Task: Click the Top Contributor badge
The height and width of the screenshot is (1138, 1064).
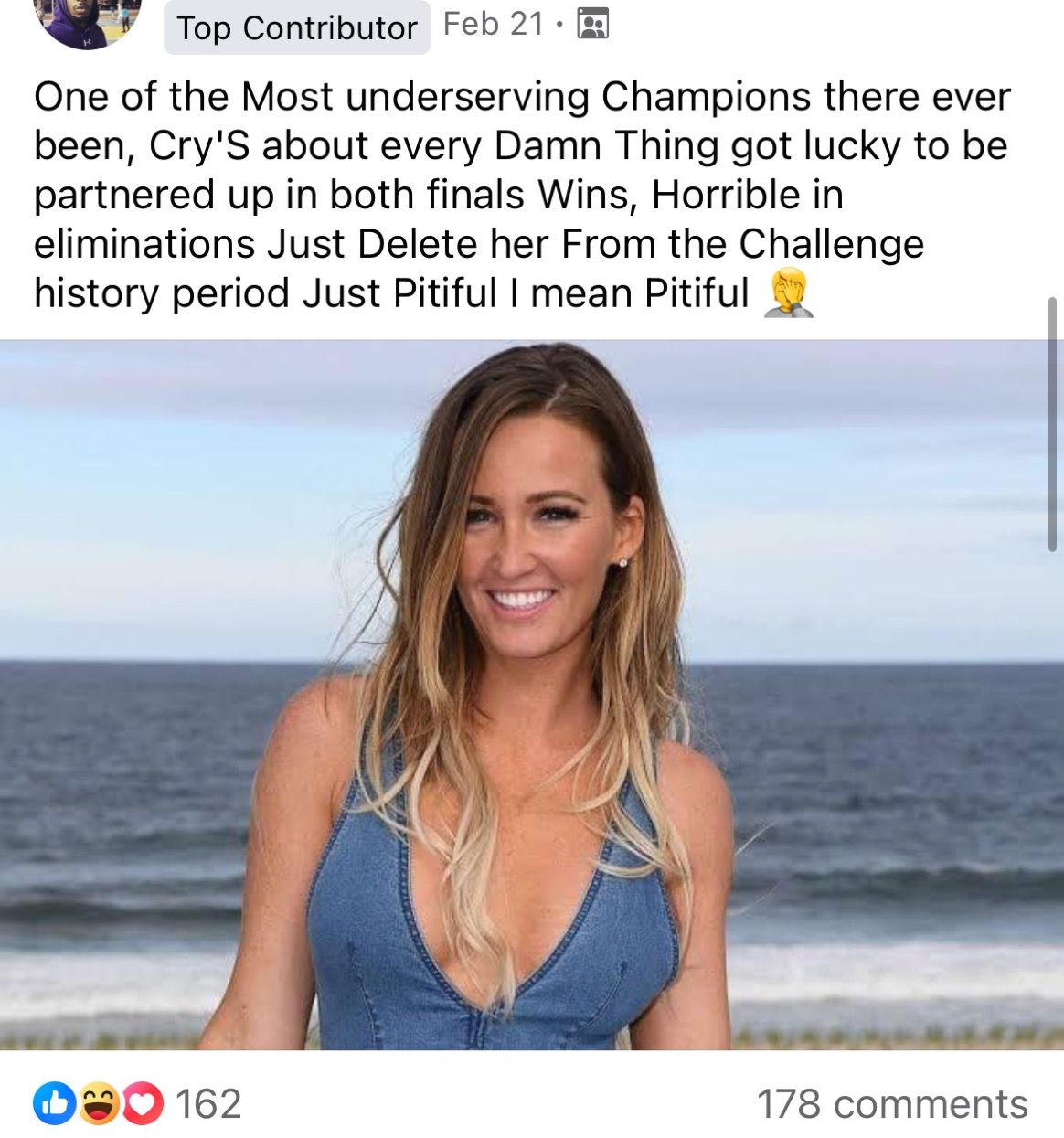Action: point(297,28)
